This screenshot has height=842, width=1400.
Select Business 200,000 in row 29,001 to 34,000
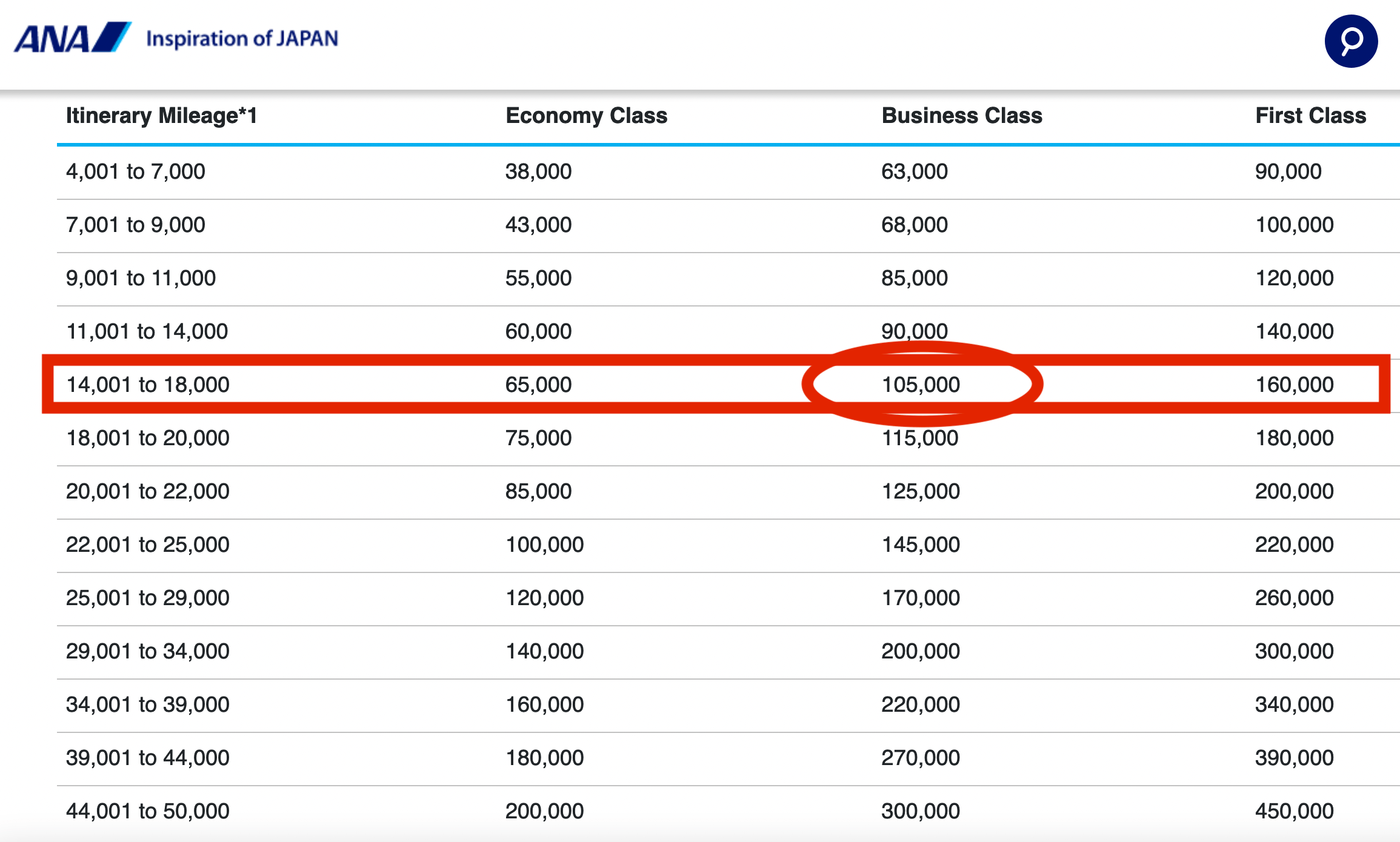tap(921, 651)
